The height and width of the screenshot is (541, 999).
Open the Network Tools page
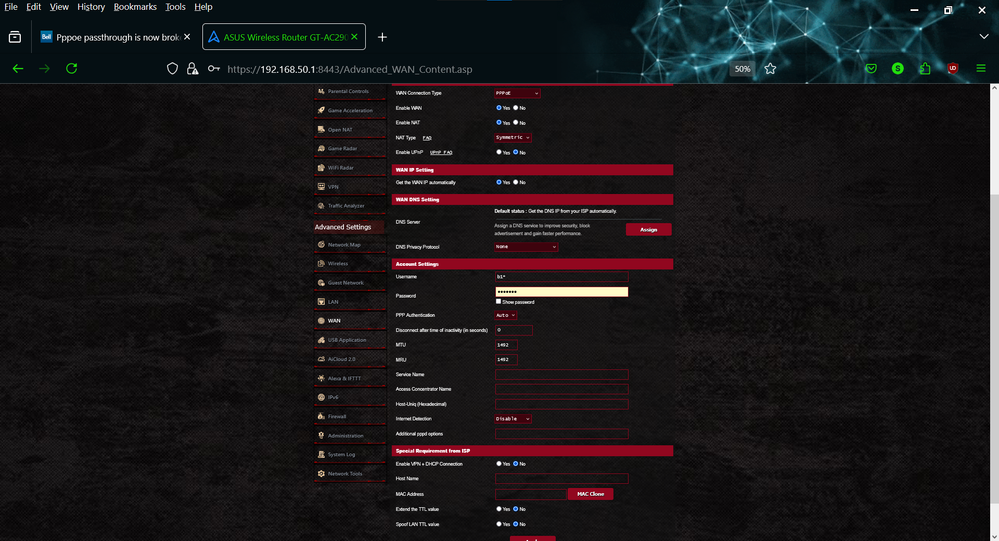(349, 473)
